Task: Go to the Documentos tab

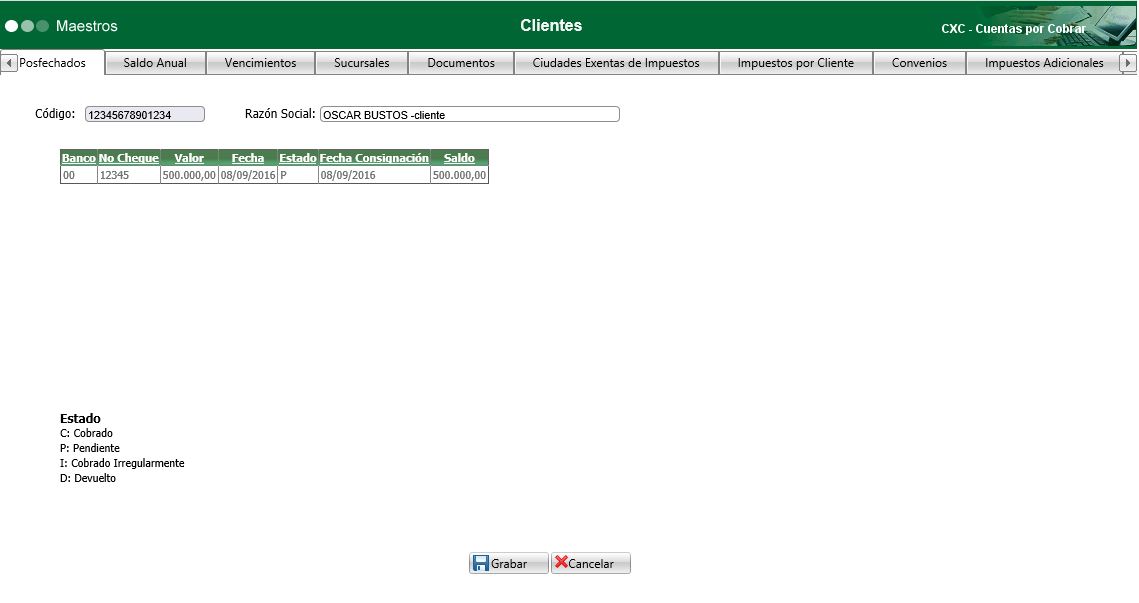Action: click(461, 63)
